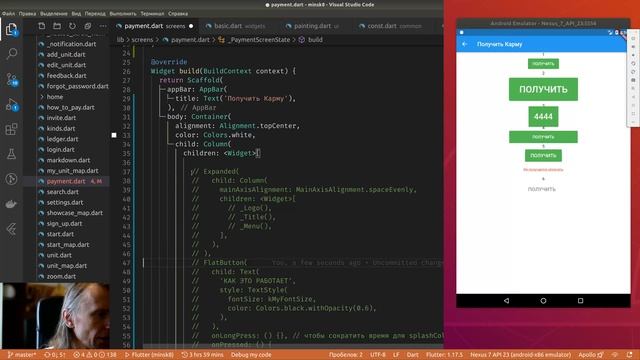Screen dimensions: 640x360
Task: Click the white color swatch on line 33
Action: pyautogui.click(x=114, y=135)
